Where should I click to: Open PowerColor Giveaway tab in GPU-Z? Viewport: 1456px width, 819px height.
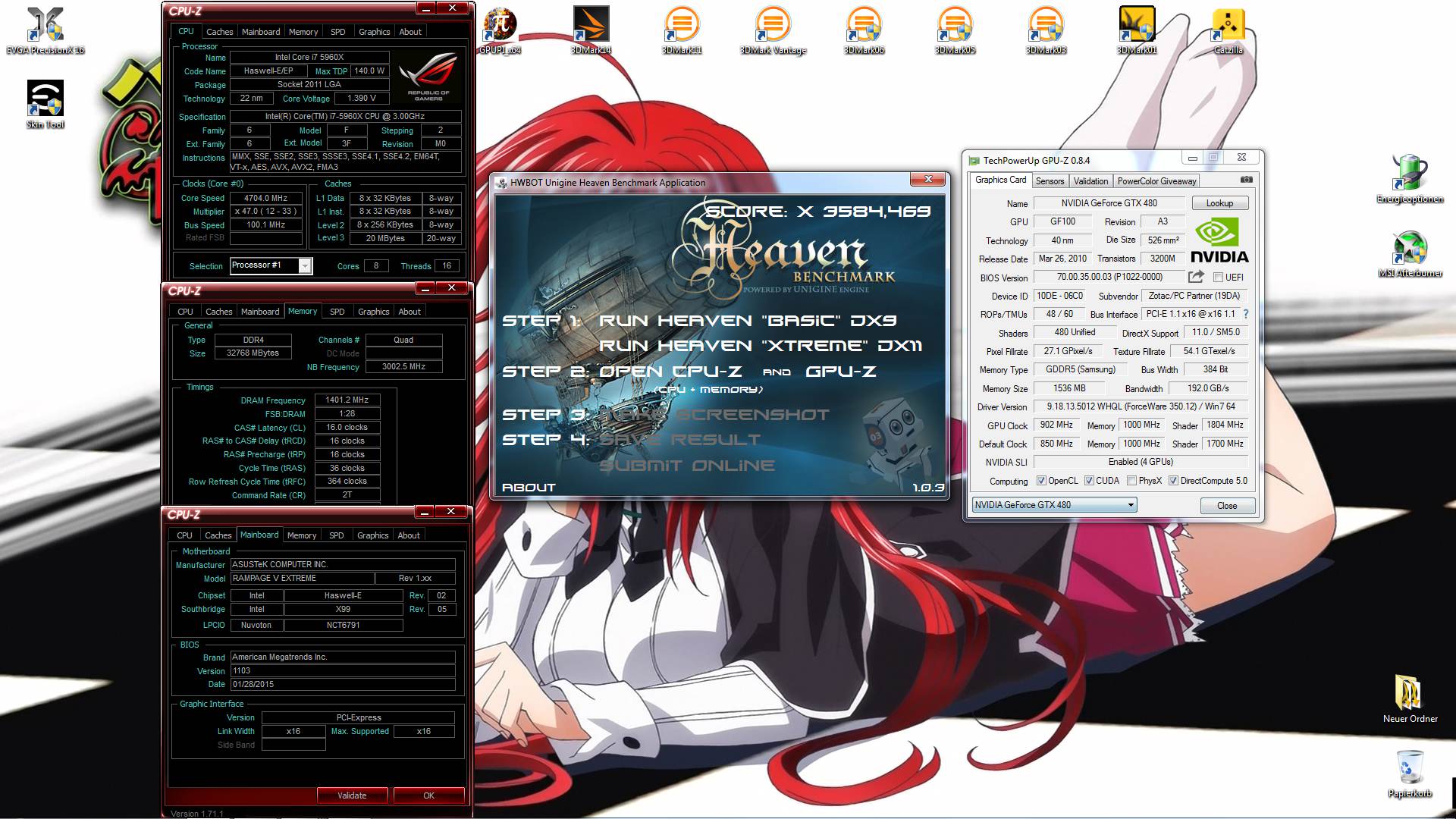pos(1156,181)
